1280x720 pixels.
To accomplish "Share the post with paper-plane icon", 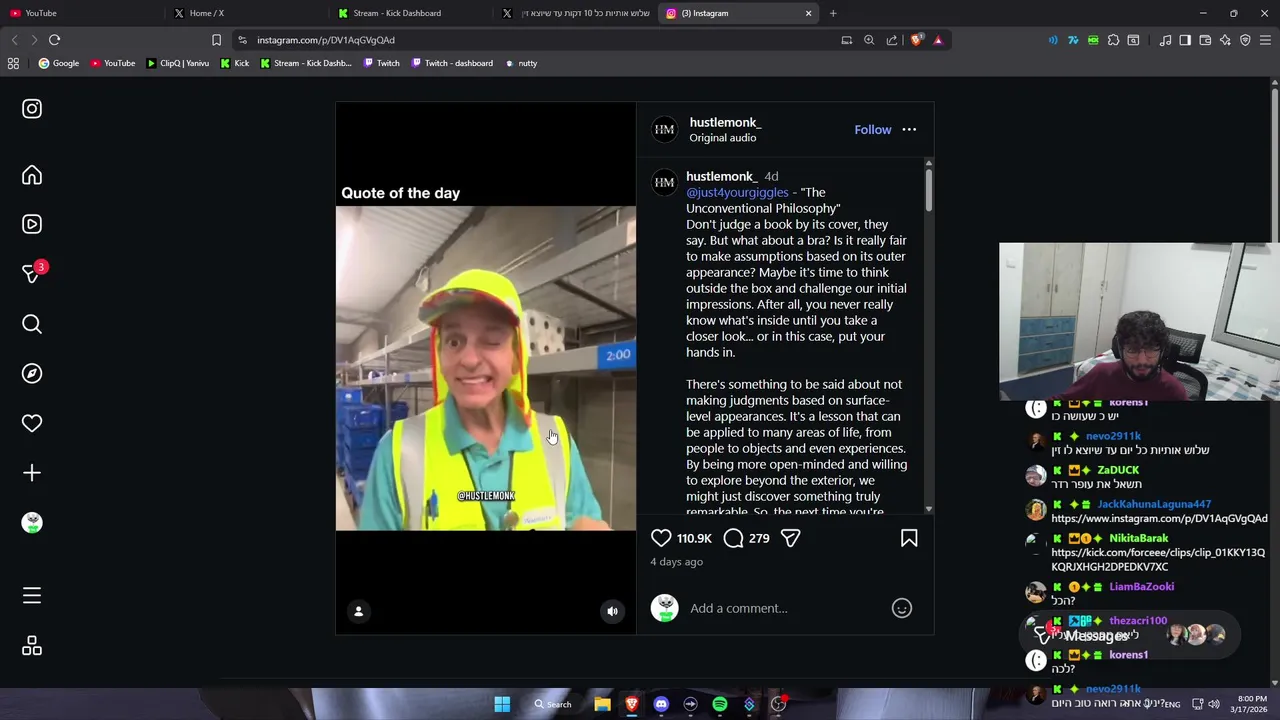I will point(790,538).
